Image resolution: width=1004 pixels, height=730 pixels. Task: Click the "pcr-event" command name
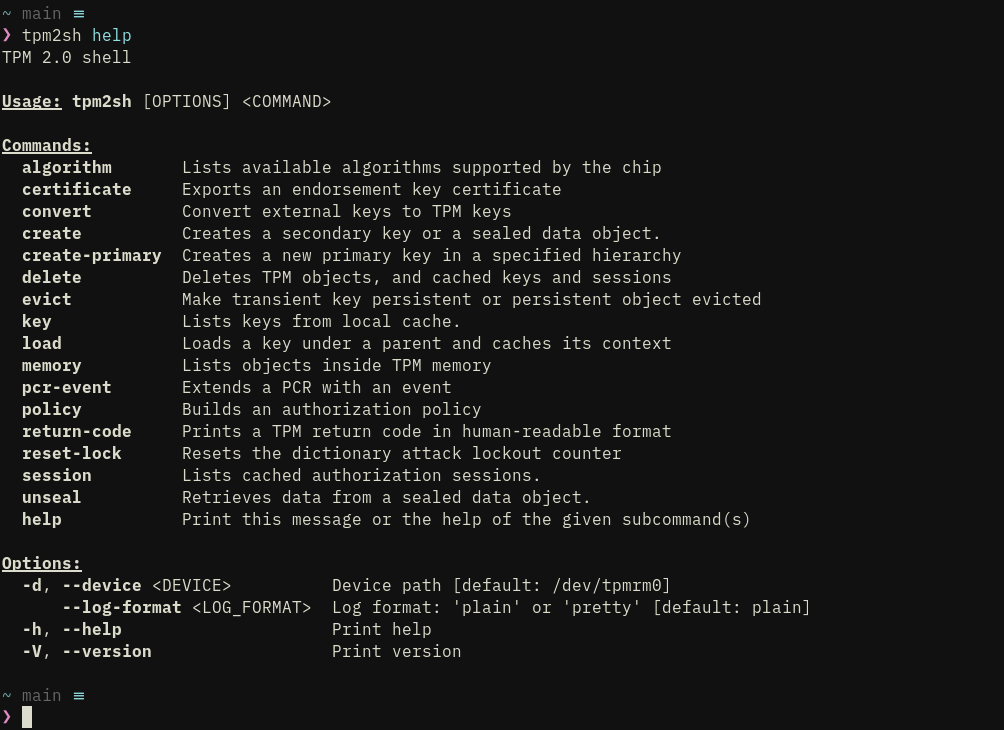point(67,387)
